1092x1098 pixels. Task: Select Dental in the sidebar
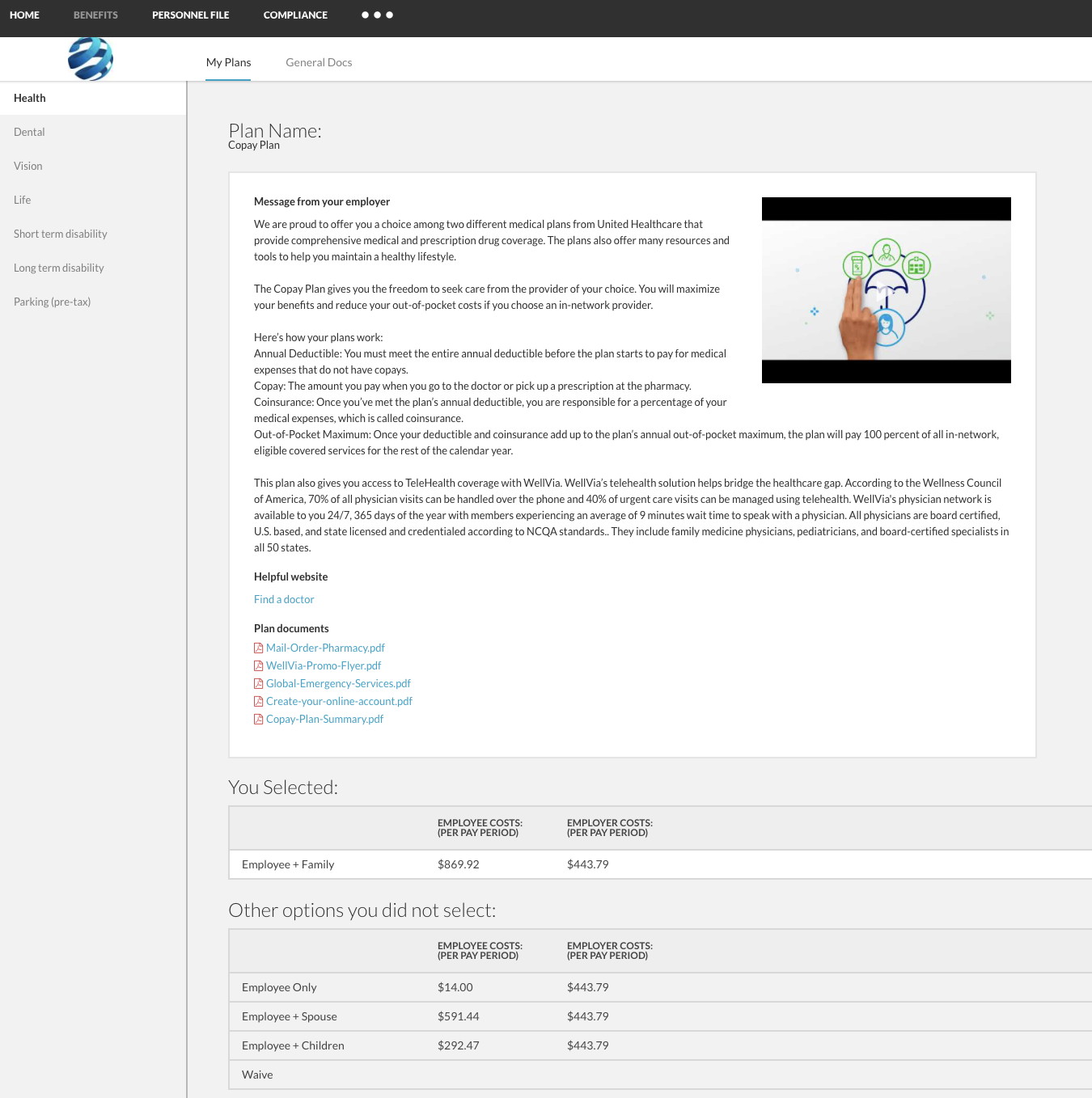[x=93, y=132]
